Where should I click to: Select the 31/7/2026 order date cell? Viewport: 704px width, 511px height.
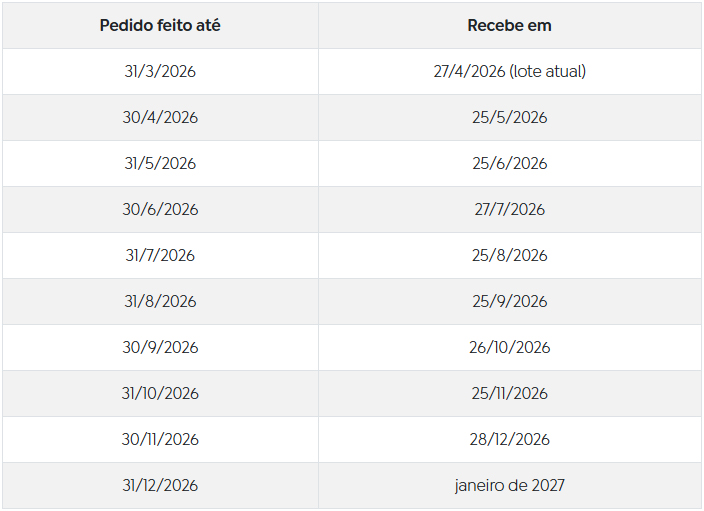(x=160, y=256)
